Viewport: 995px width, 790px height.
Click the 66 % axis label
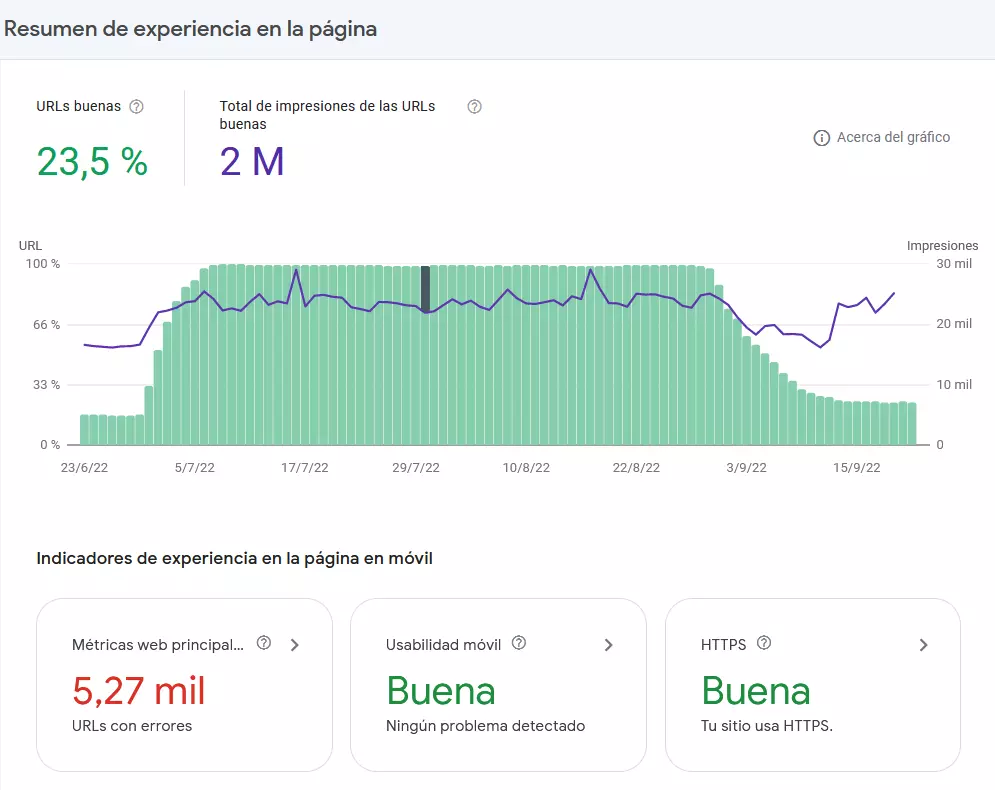(x=46, y=325)
